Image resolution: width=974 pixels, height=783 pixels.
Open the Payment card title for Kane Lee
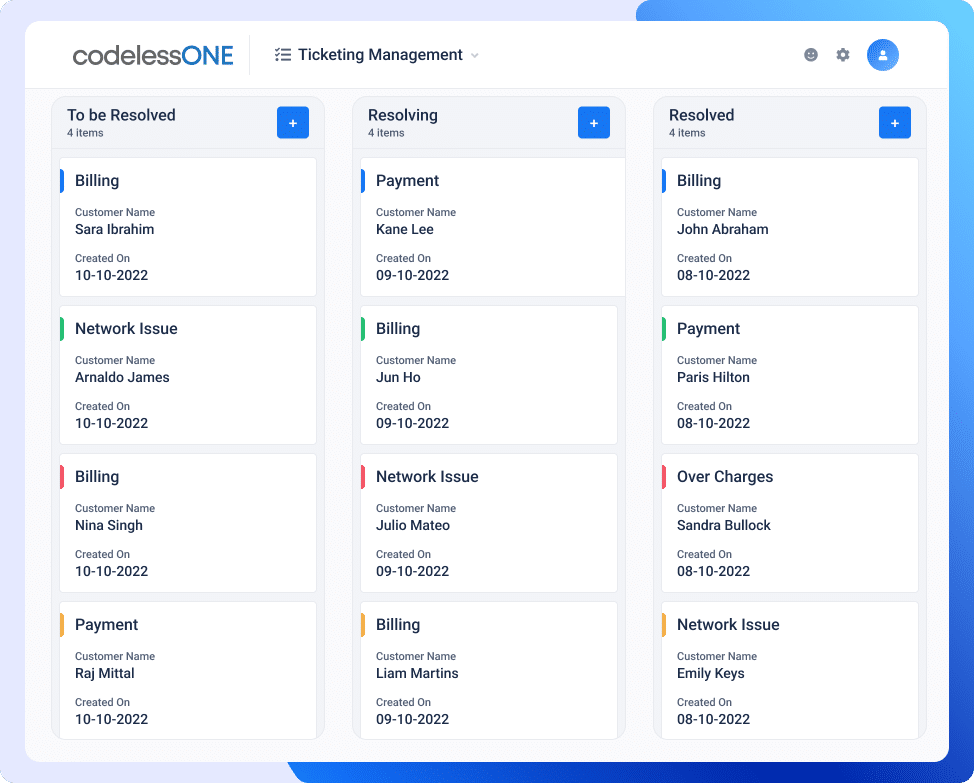[x=407, y=181]
